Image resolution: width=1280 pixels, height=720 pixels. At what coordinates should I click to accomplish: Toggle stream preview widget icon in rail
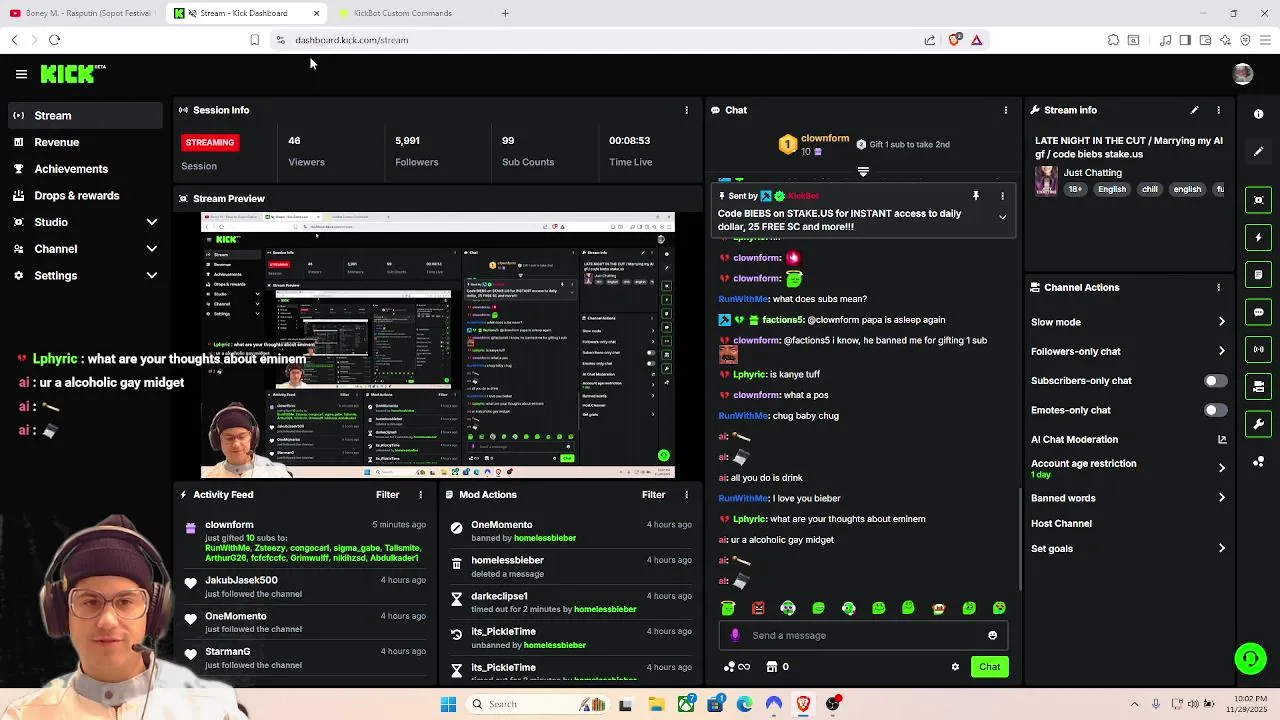pos(1259,200)
